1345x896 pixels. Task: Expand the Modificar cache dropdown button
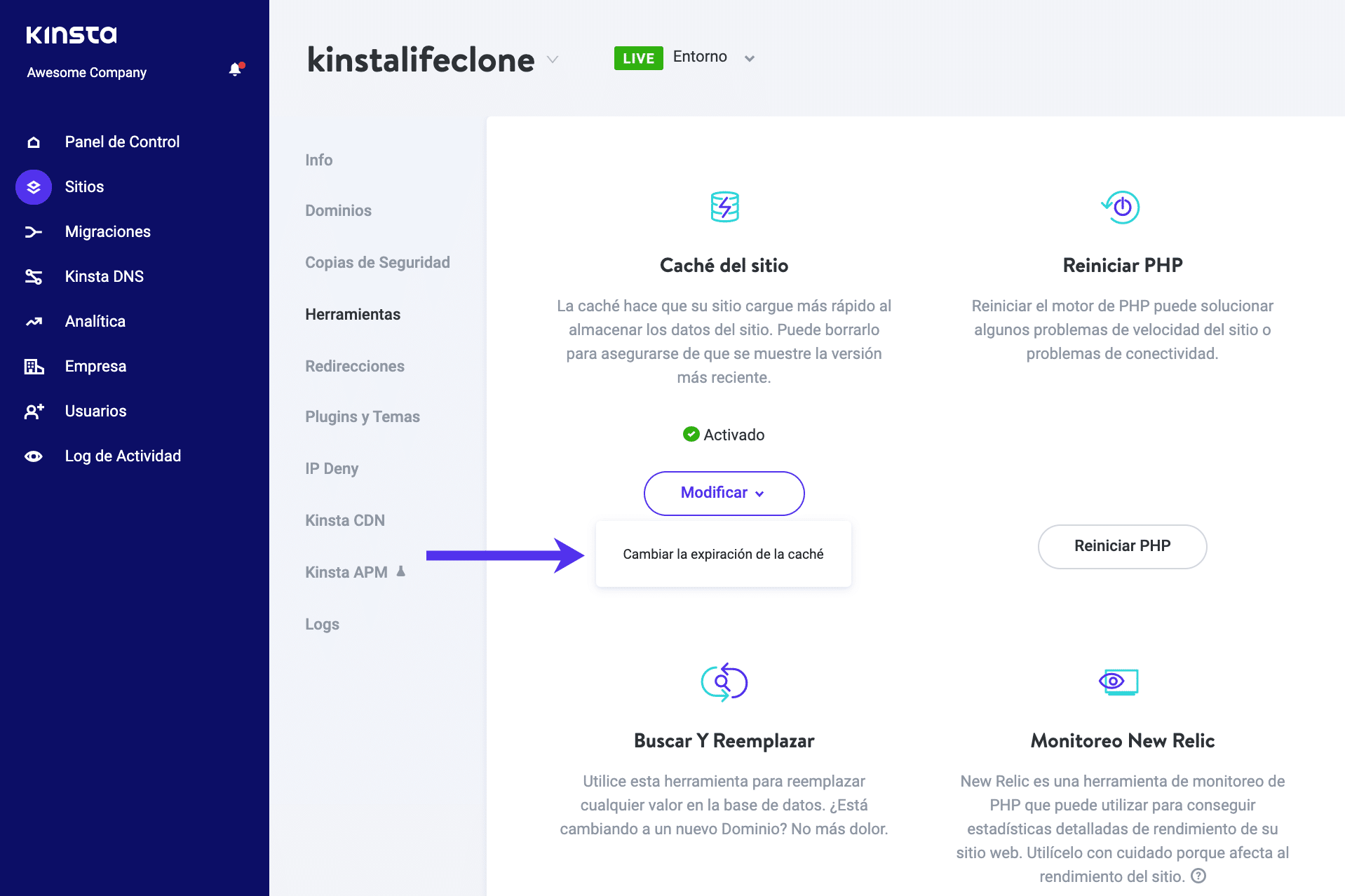pos(724,493)
